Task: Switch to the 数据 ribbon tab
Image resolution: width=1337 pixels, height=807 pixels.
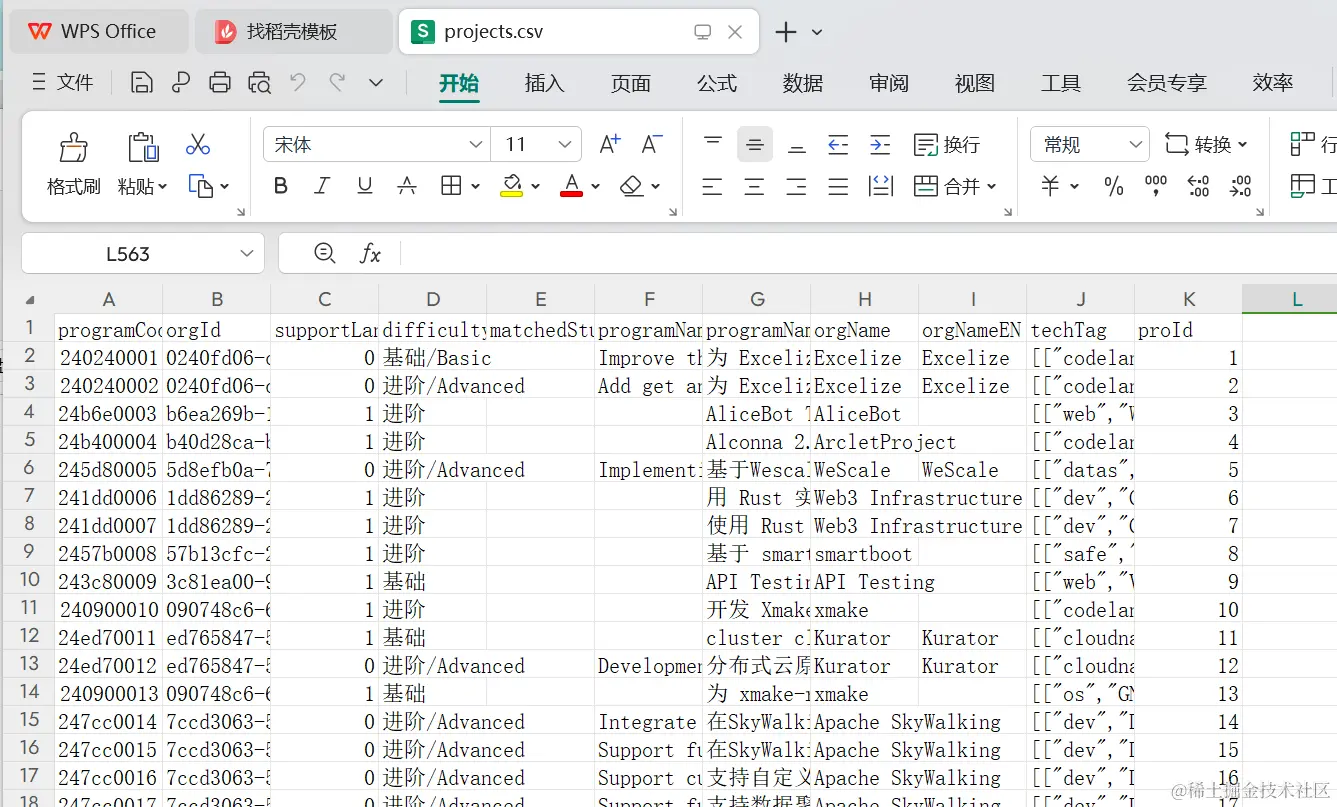Action: (x=801, y=83)
